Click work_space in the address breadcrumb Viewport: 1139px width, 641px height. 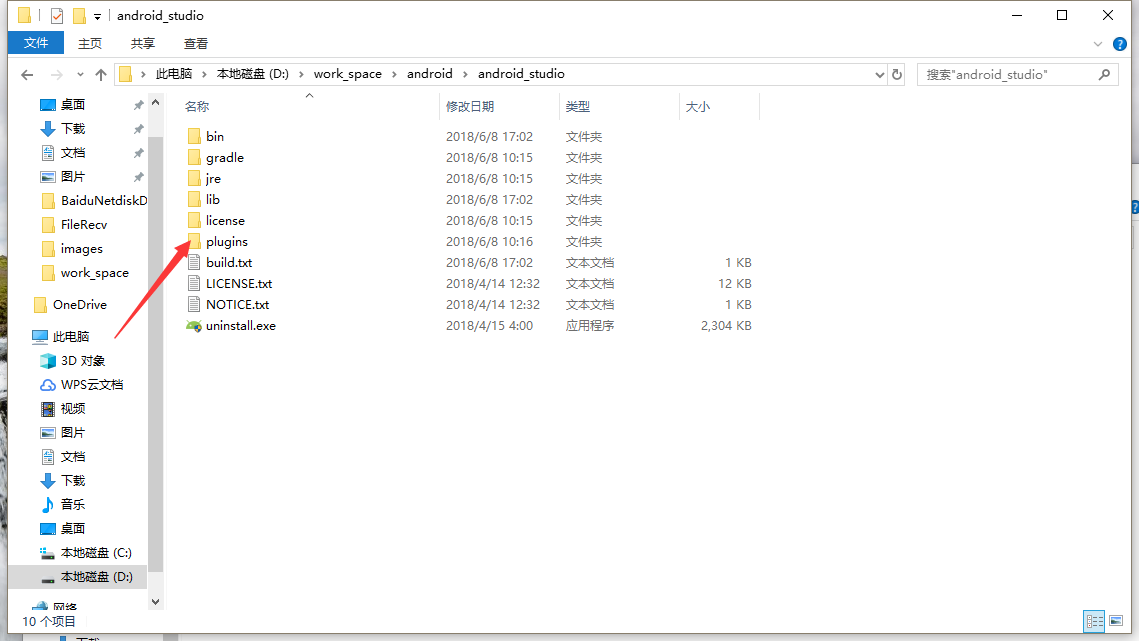(x=347, y=74)
